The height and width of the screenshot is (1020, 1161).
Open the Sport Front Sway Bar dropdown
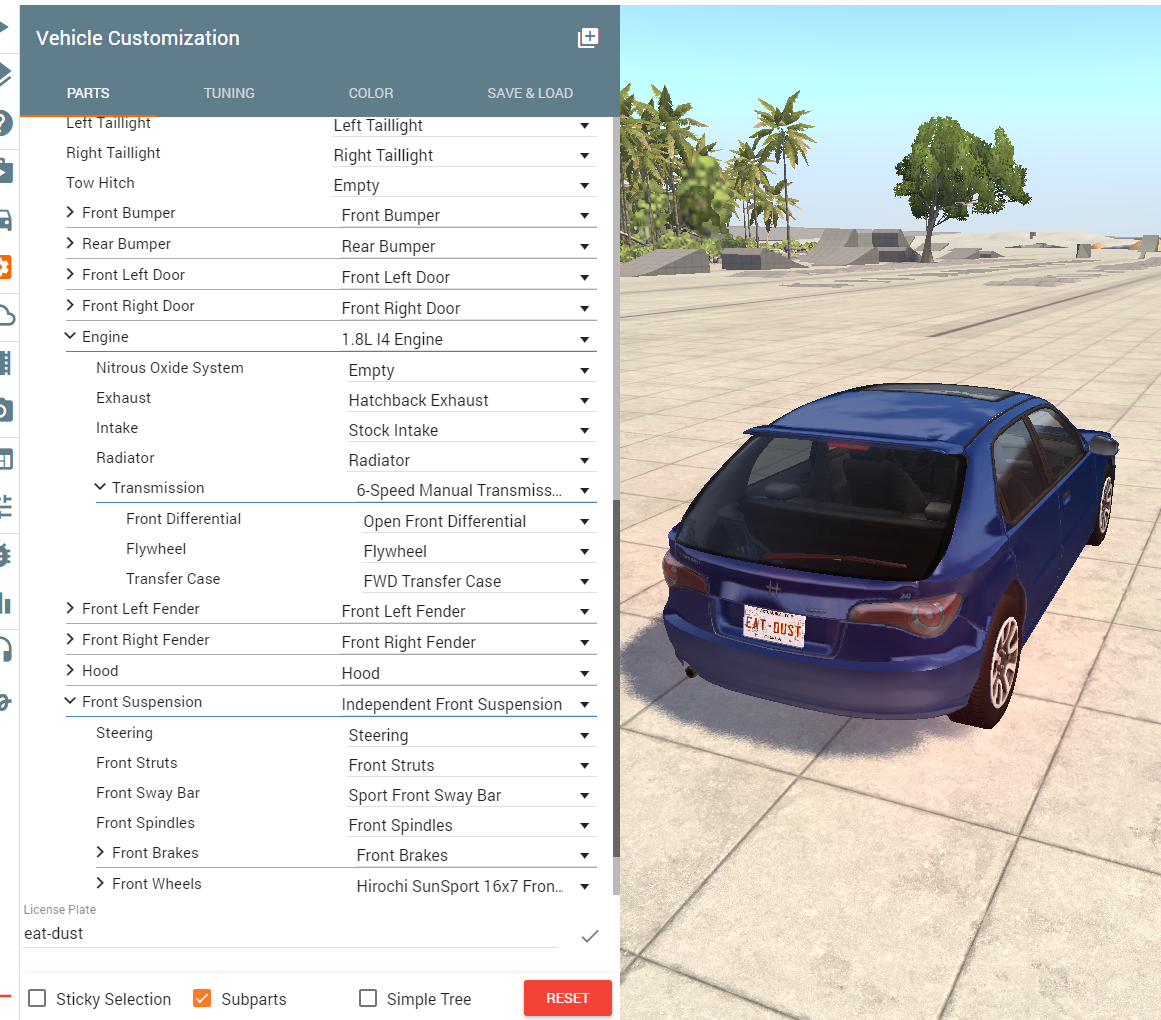tap(471, 795)
